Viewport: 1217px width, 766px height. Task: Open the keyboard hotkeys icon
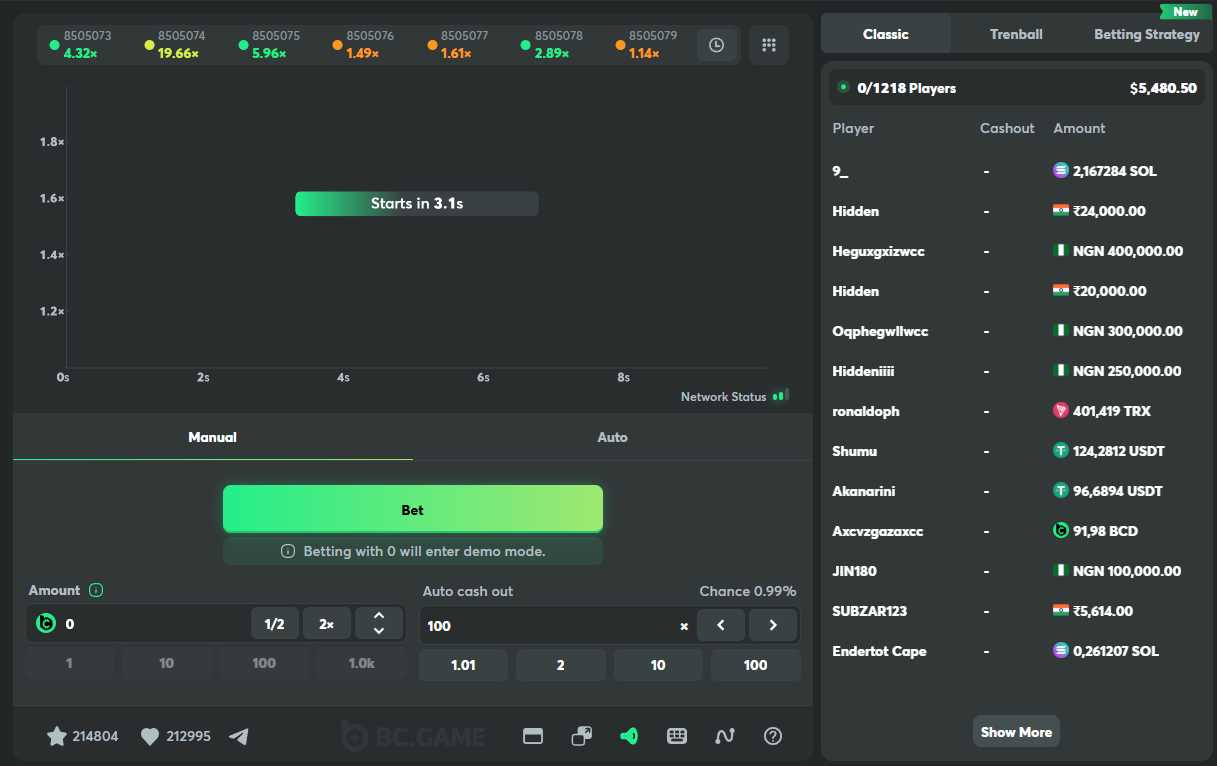(x=677, y=736)
